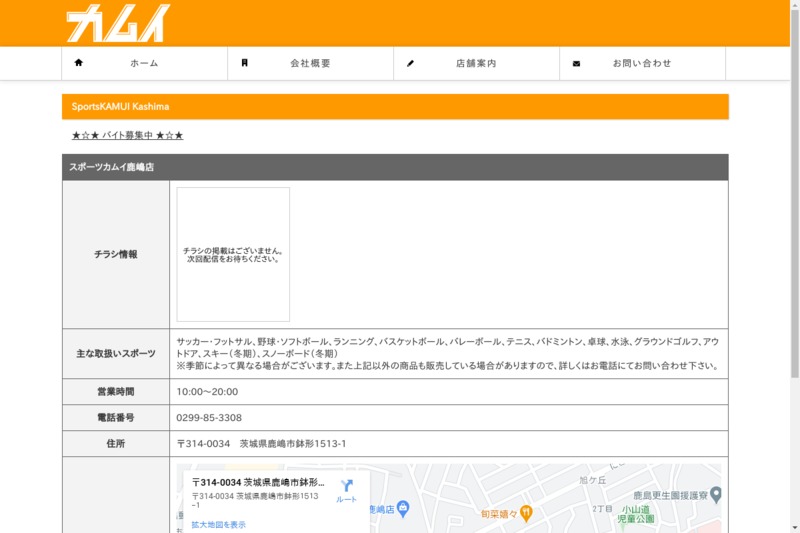Click the envelope icon beside お問い合わせ
Screen dimensions: 800x533
576,64
